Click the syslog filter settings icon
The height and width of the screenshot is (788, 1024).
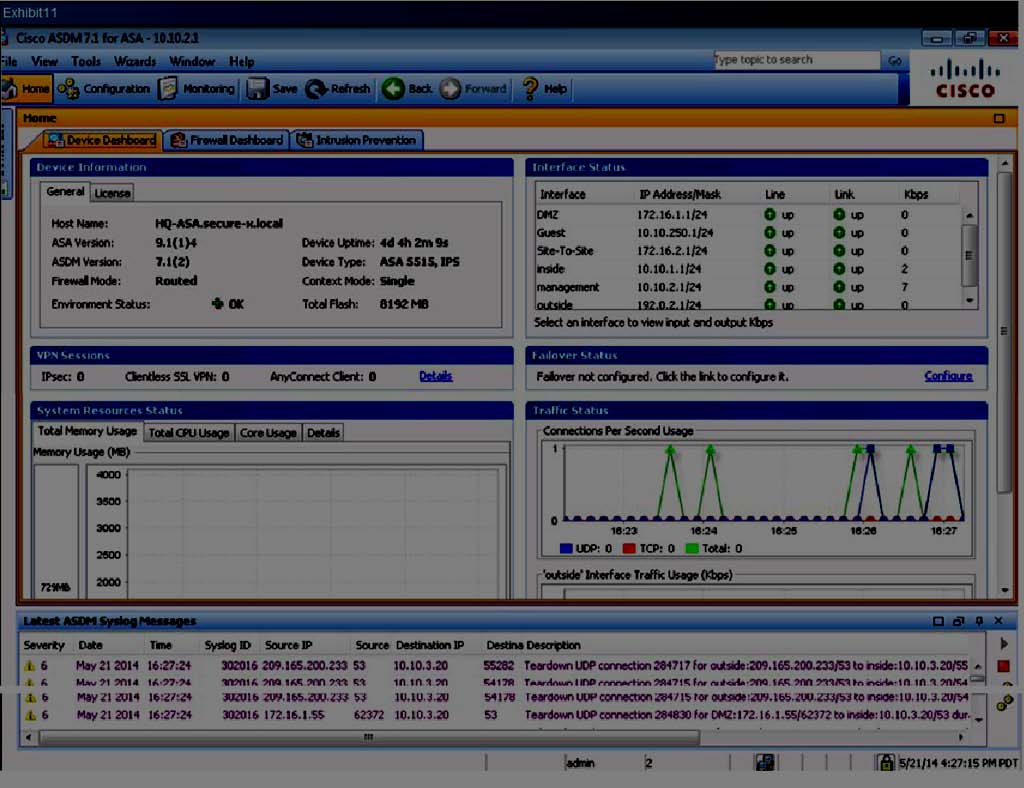pyautogui.click(x=1004, y=703)
